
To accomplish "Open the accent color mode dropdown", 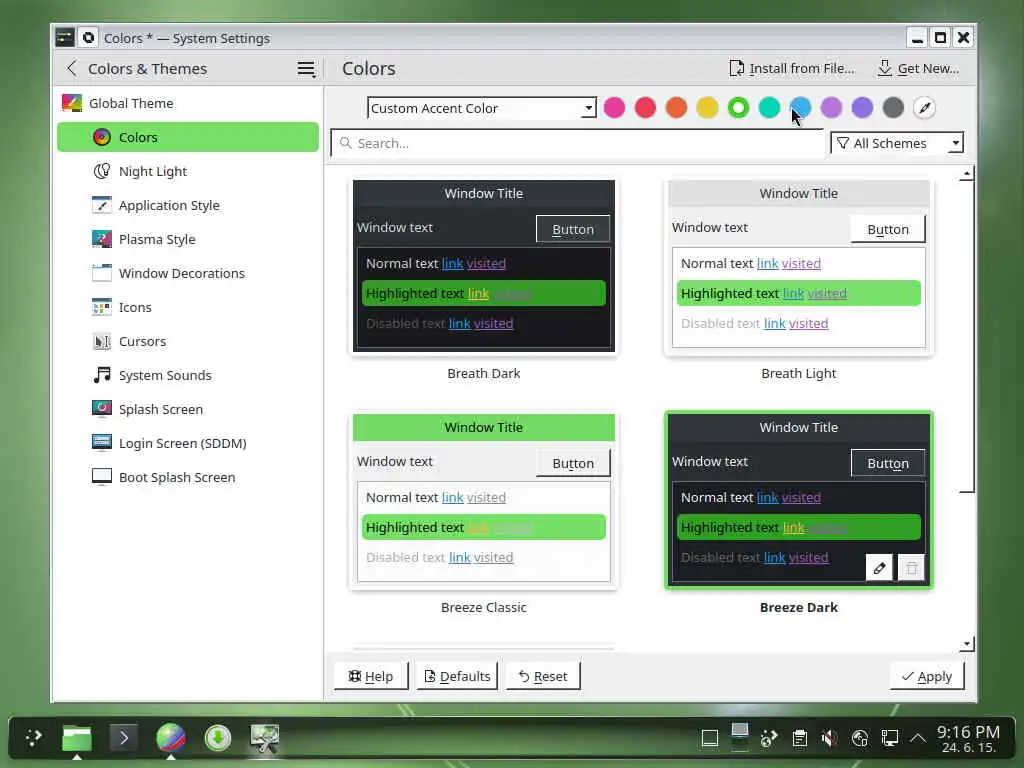I will [482, 108].
